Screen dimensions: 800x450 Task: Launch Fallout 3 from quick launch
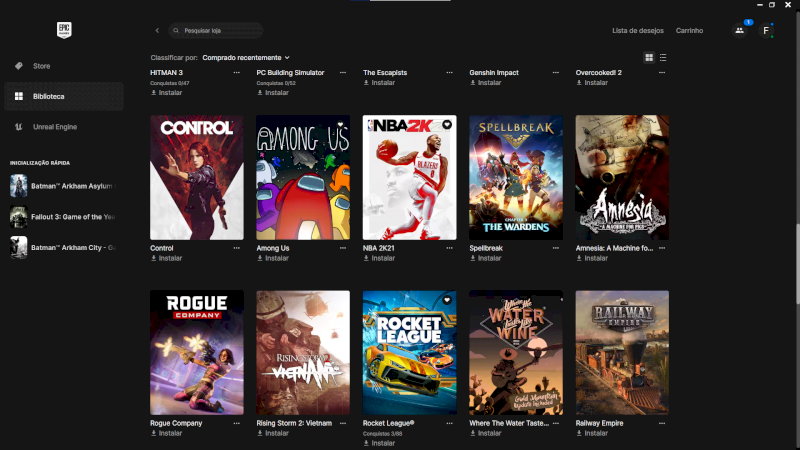tap(63, 217)
